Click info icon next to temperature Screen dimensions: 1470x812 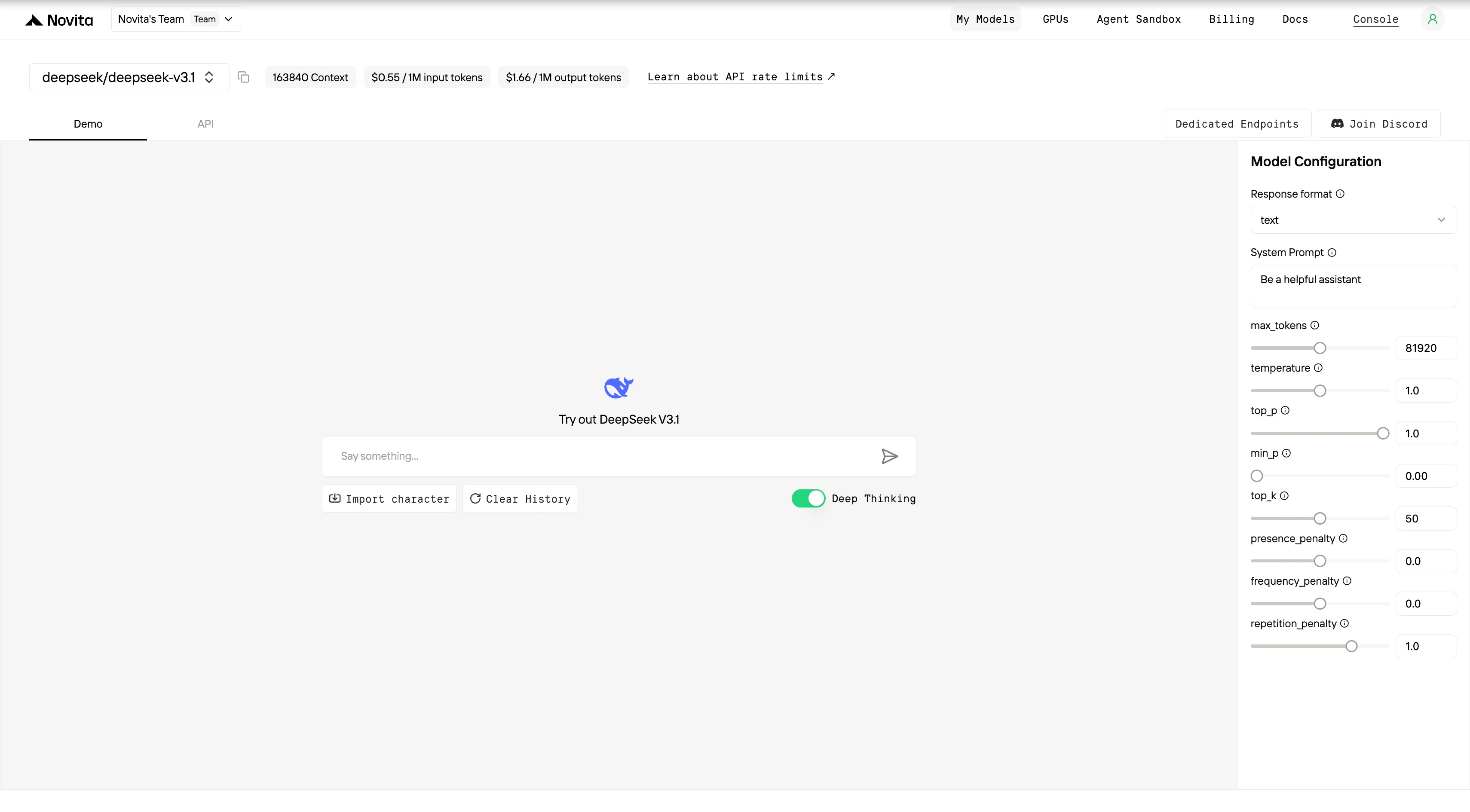(1318, 368)
